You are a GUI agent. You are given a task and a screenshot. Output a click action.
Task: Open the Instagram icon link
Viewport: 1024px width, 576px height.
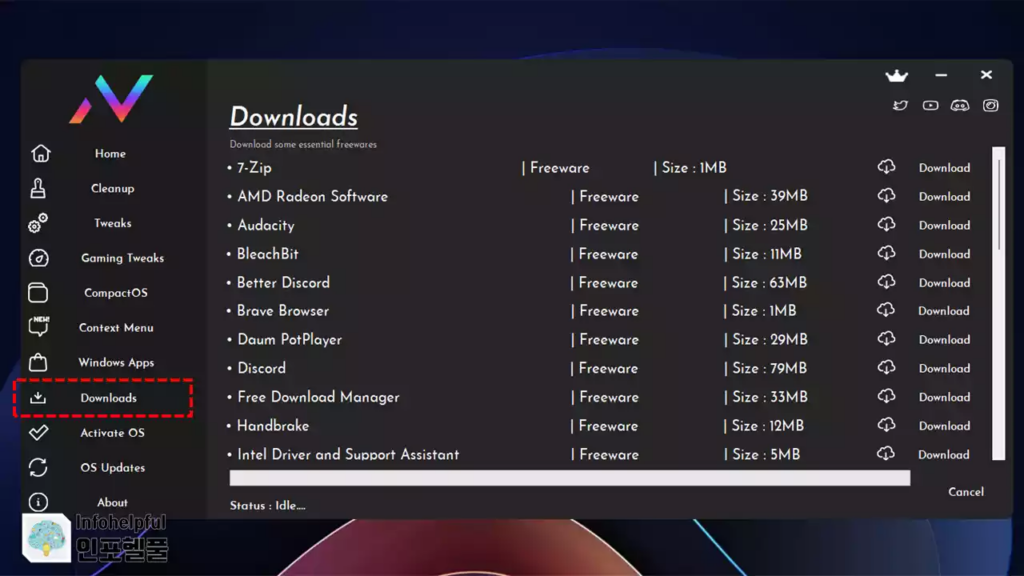click(x=990, y=105)
